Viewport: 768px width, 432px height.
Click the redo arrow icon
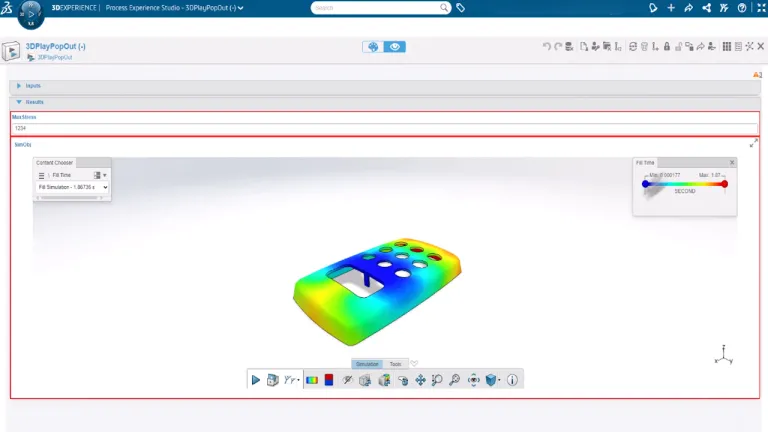[x=557, y=46]
